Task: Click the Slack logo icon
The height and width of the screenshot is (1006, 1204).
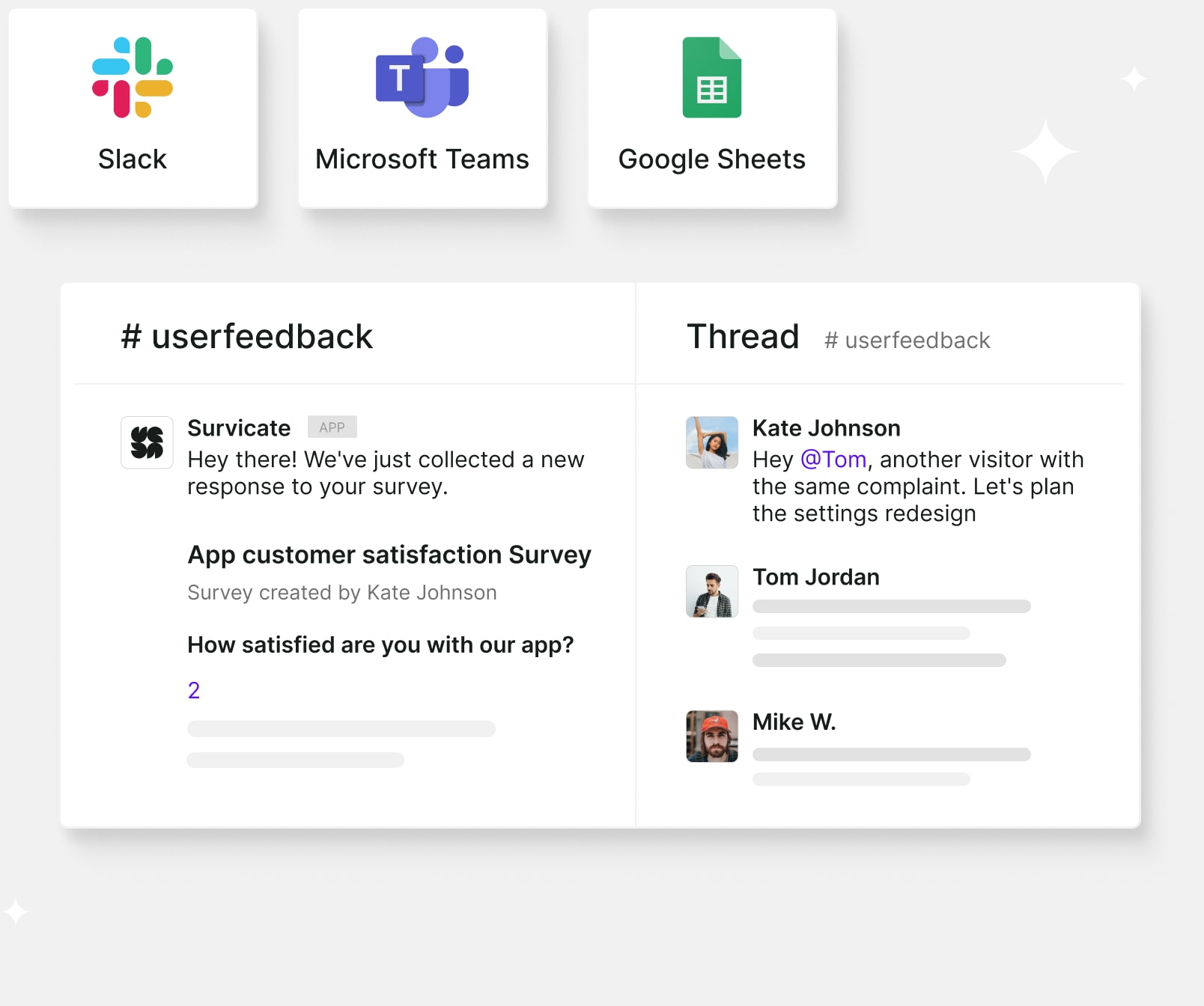Action: (133, 77)
